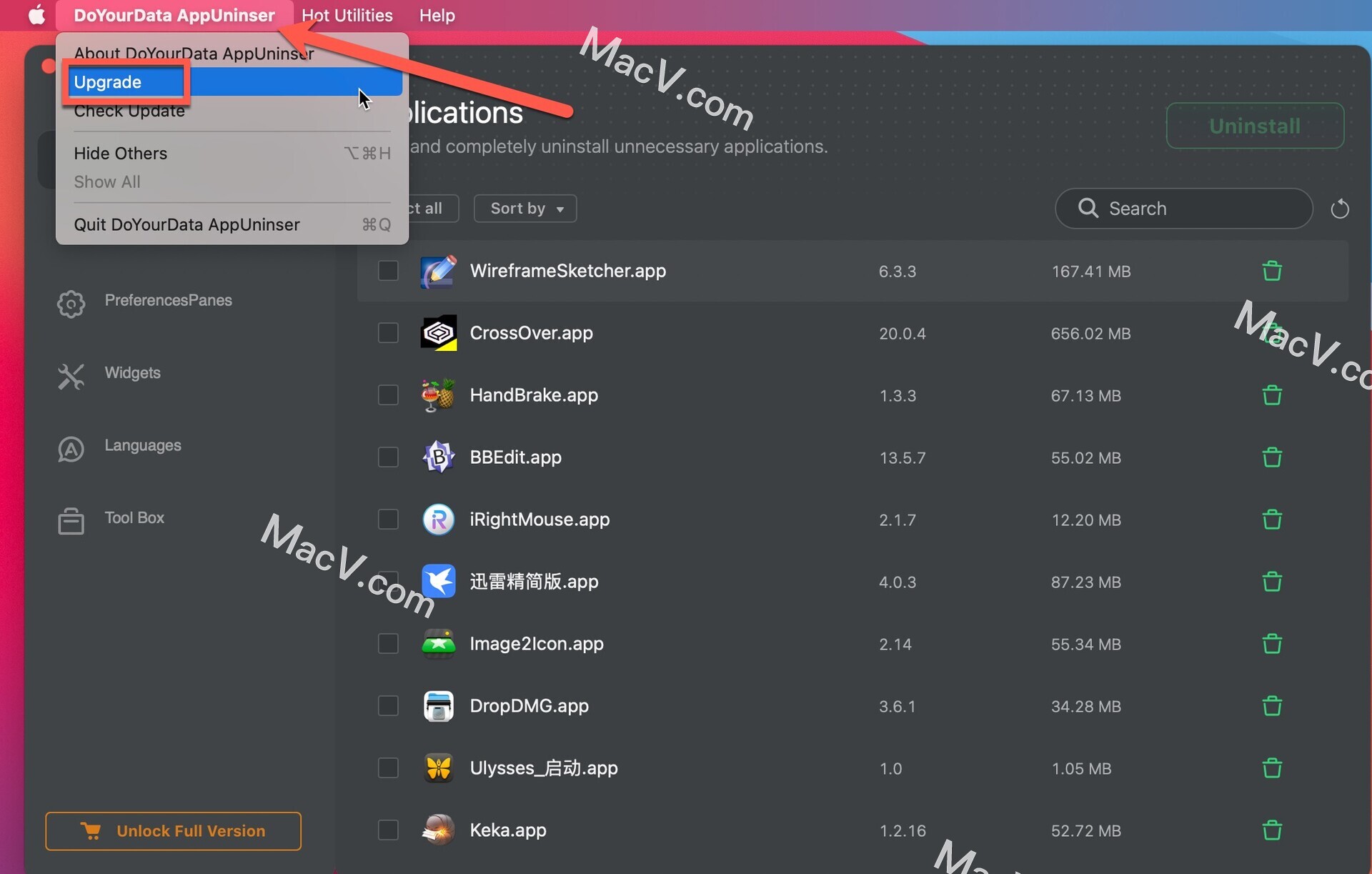Check the HandBrake.app checkbox
The height and width of the screenshot is (874, 1372).
(388, 395)
